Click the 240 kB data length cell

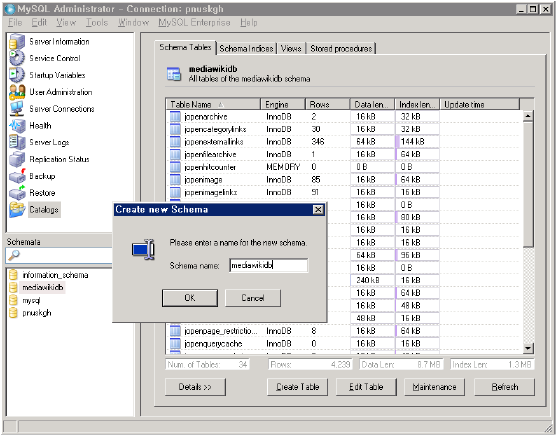coord(372,280)
